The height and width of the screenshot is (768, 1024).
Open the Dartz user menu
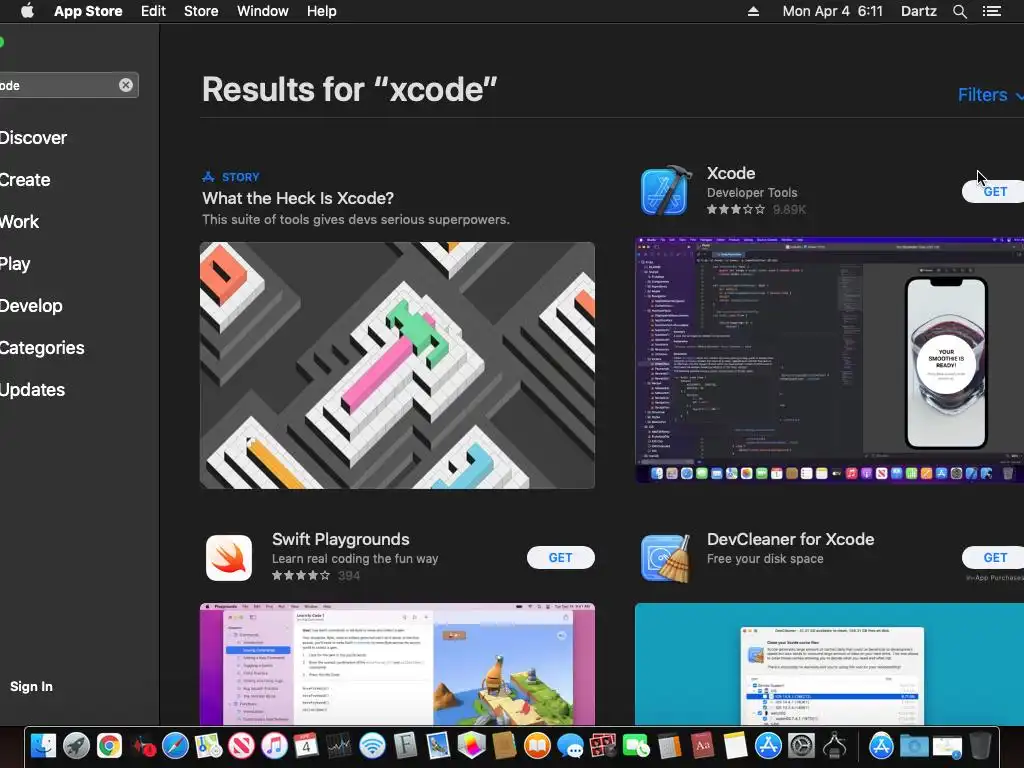click(919, 11)
